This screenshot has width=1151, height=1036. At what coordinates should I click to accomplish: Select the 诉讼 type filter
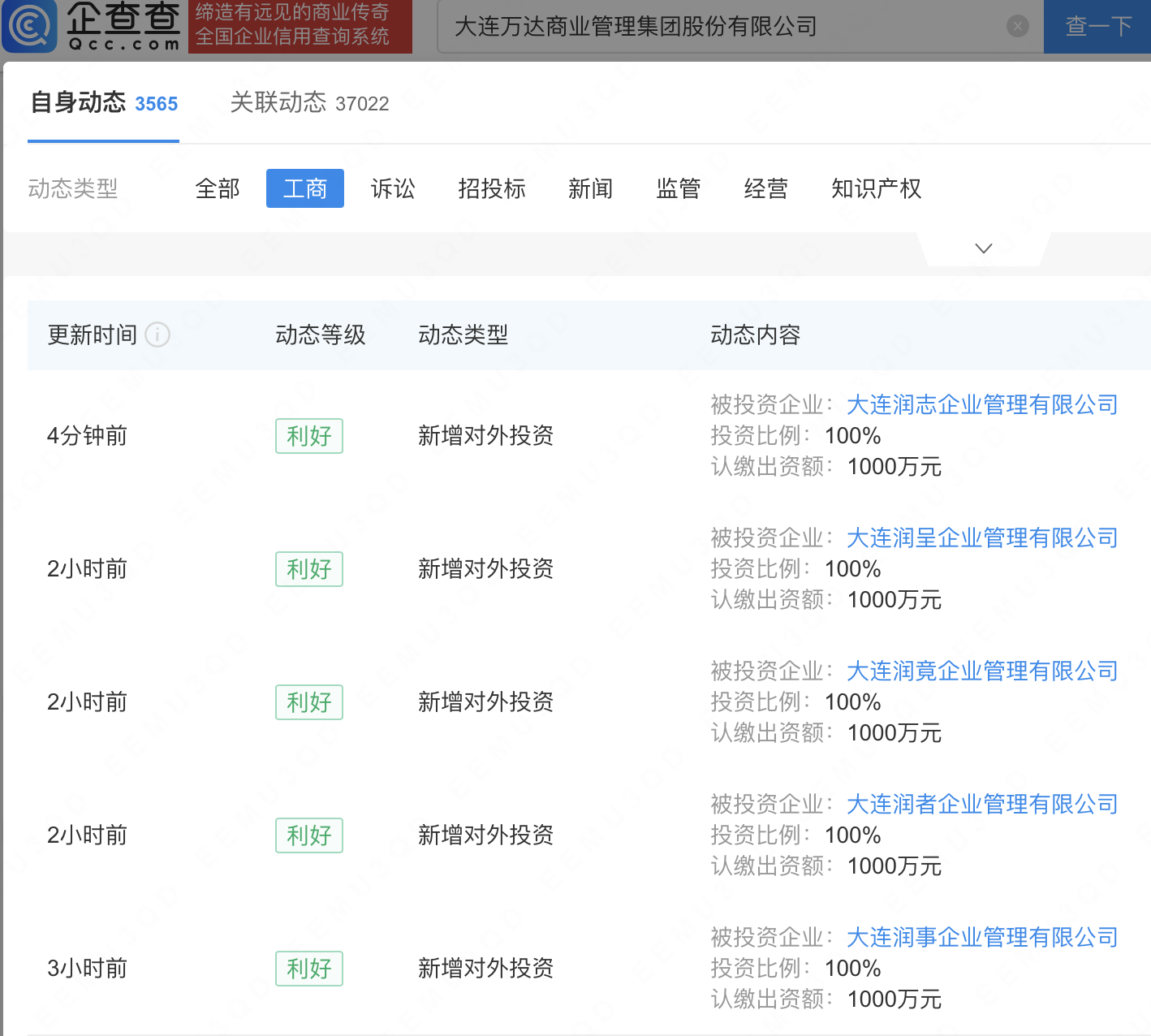pos(393,189)
